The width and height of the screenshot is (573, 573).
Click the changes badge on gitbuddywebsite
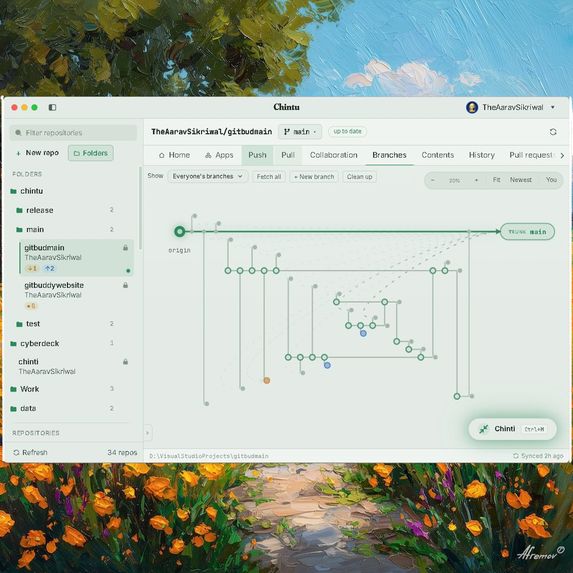[31, 306]
